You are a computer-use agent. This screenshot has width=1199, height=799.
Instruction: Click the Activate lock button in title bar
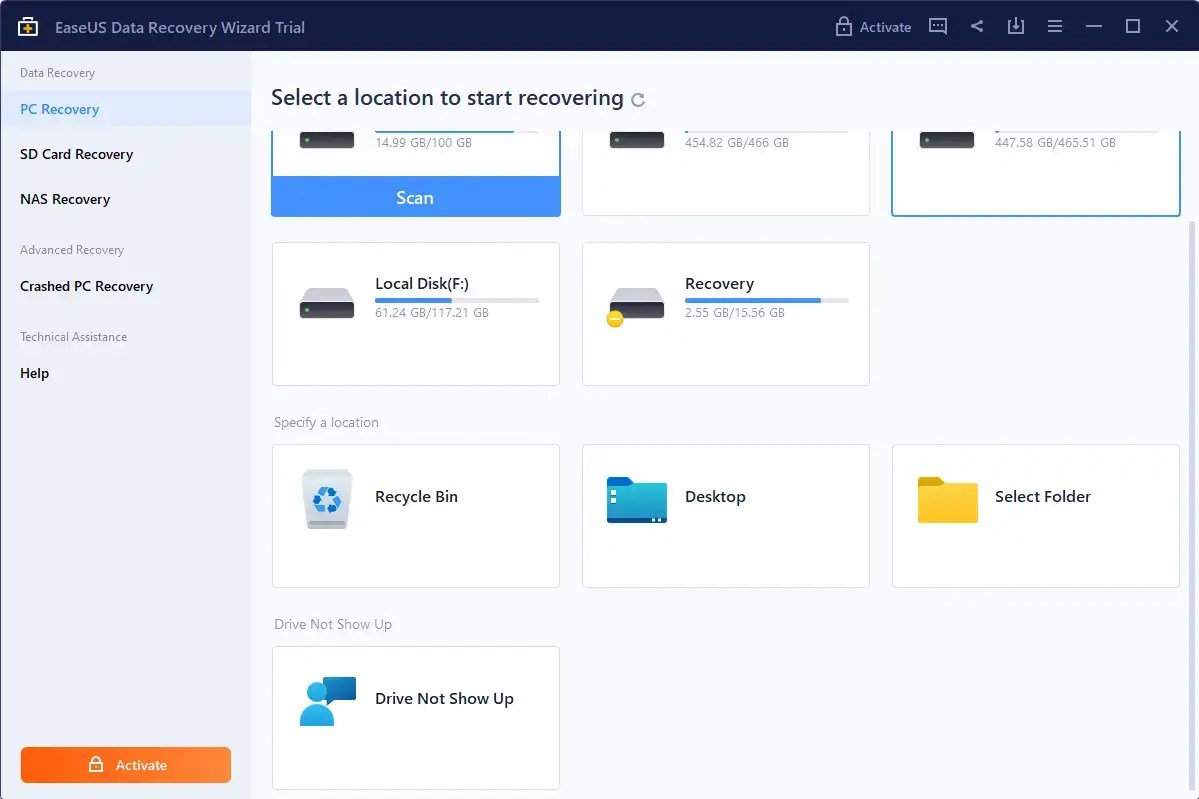872,27
